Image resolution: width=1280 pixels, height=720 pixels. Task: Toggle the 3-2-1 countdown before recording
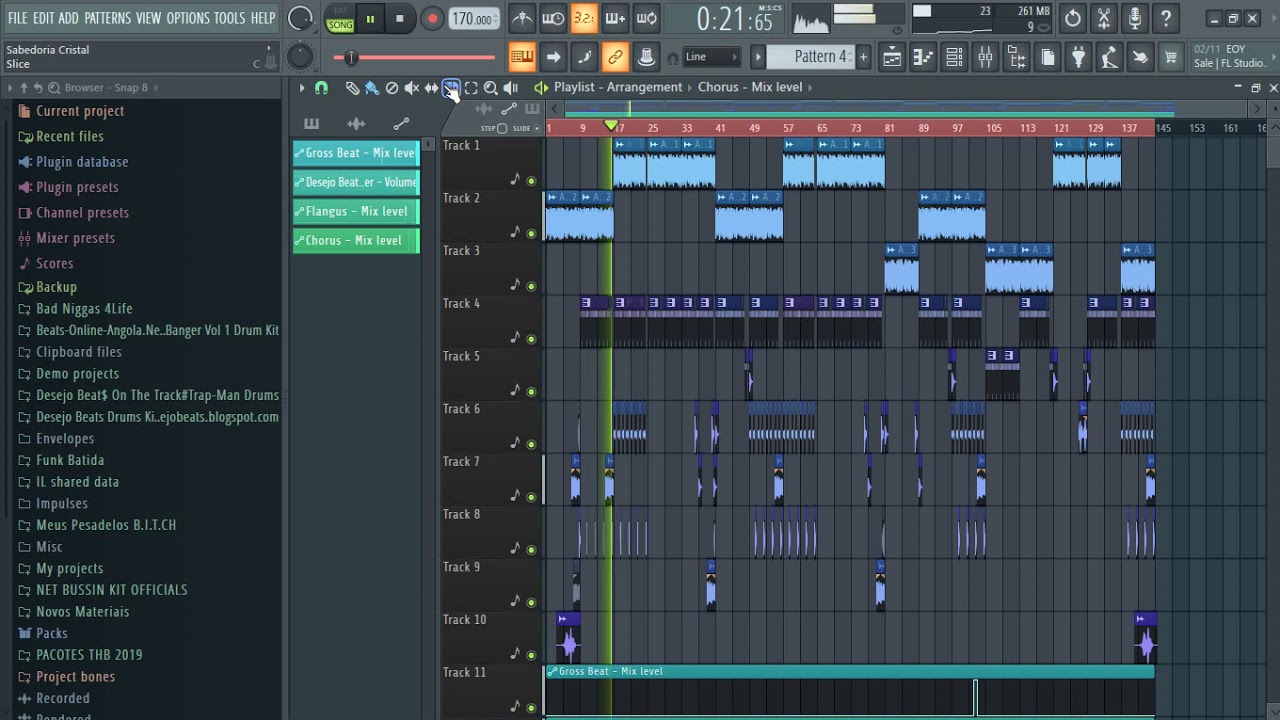(x=584, y=19)
